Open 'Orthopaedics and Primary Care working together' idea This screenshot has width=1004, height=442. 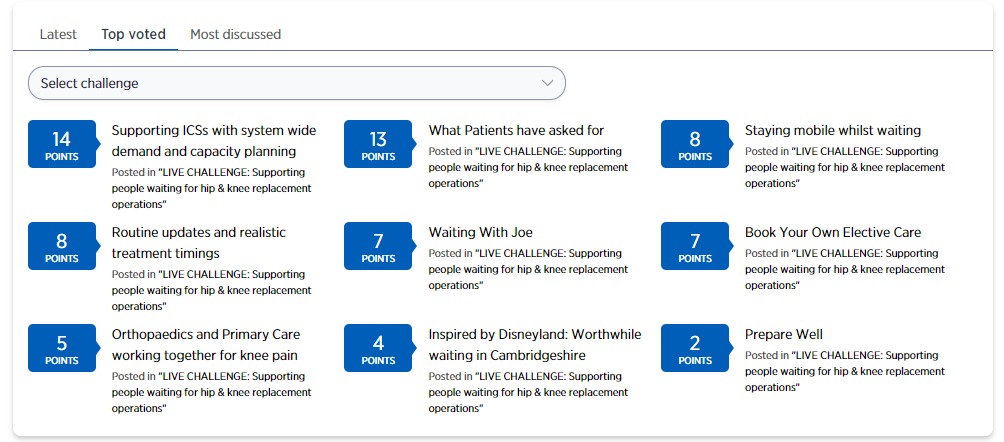(x=206, y=345)
